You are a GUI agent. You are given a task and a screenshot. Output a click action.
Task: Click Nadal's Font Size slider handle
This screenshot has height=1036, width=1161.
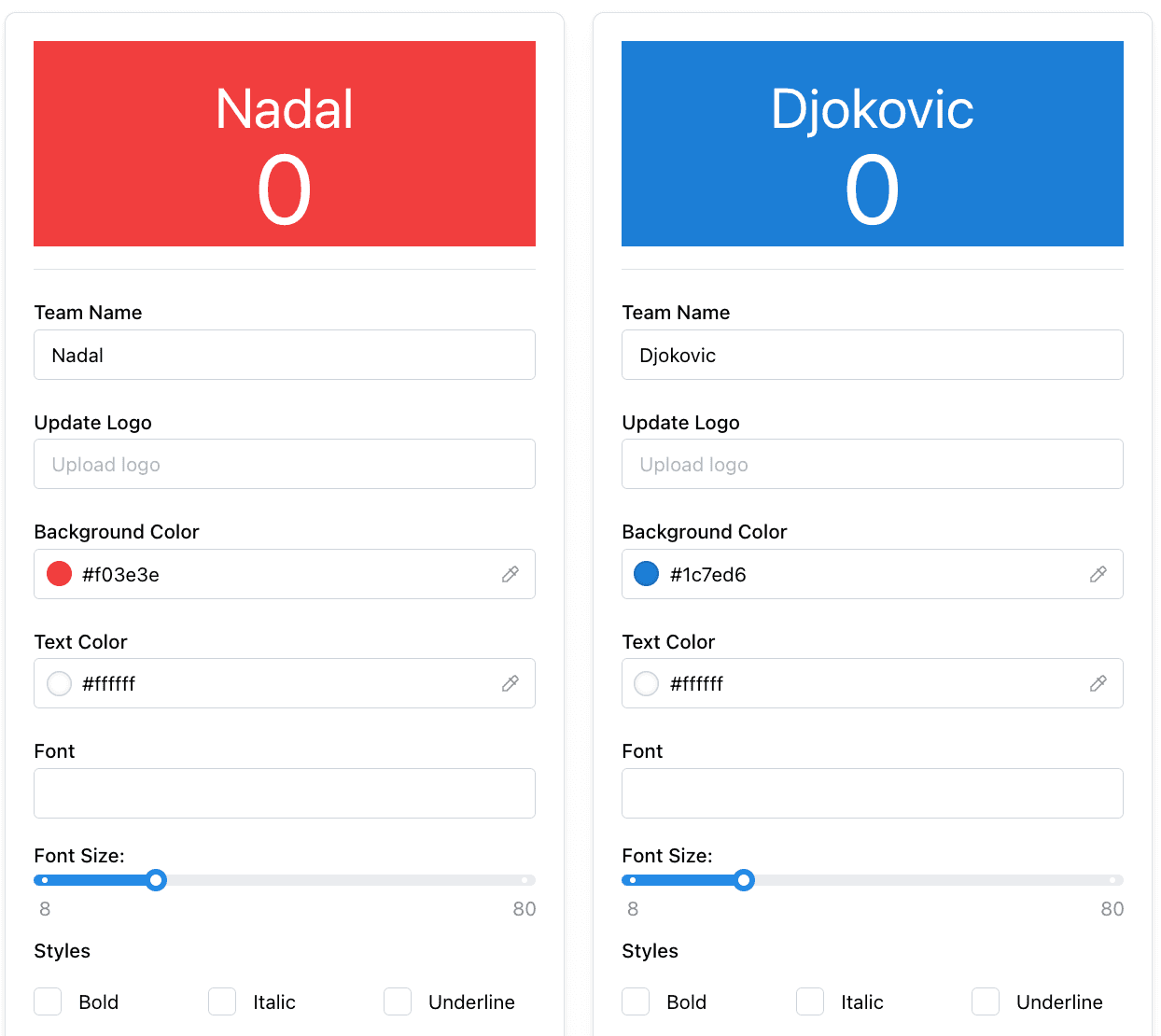(x=156, y=880)
